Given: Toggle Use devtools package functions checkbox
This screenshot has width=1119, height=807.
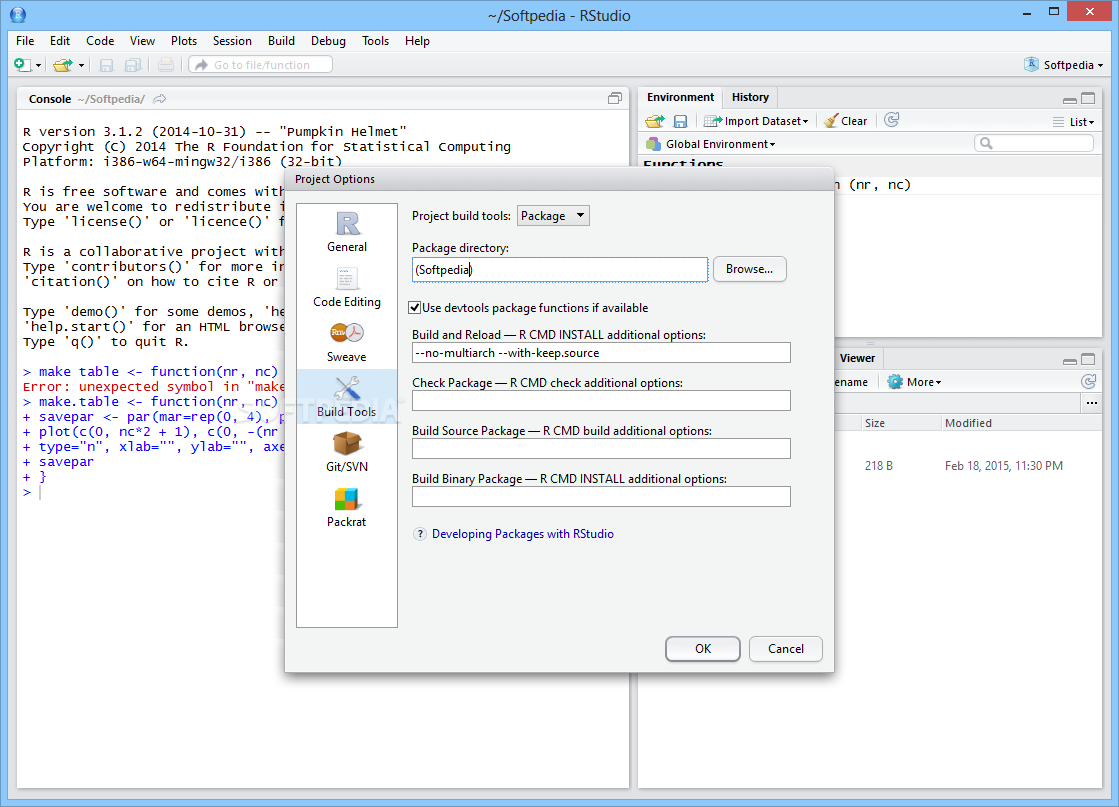Looking at the screenshot, I should click(x=414, y=308).
